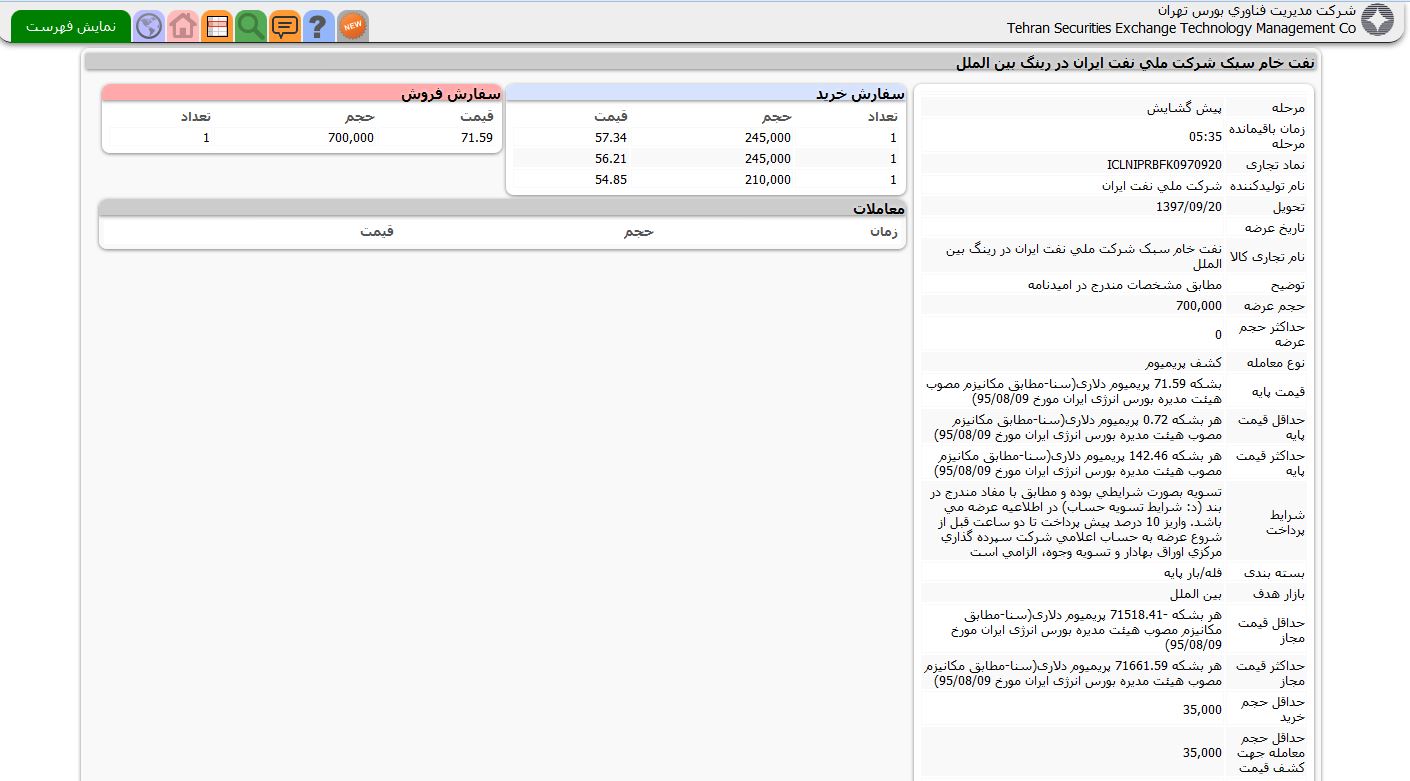
Task: Click the کشف پریمیوم transaction type
Action: point(1184,363)
